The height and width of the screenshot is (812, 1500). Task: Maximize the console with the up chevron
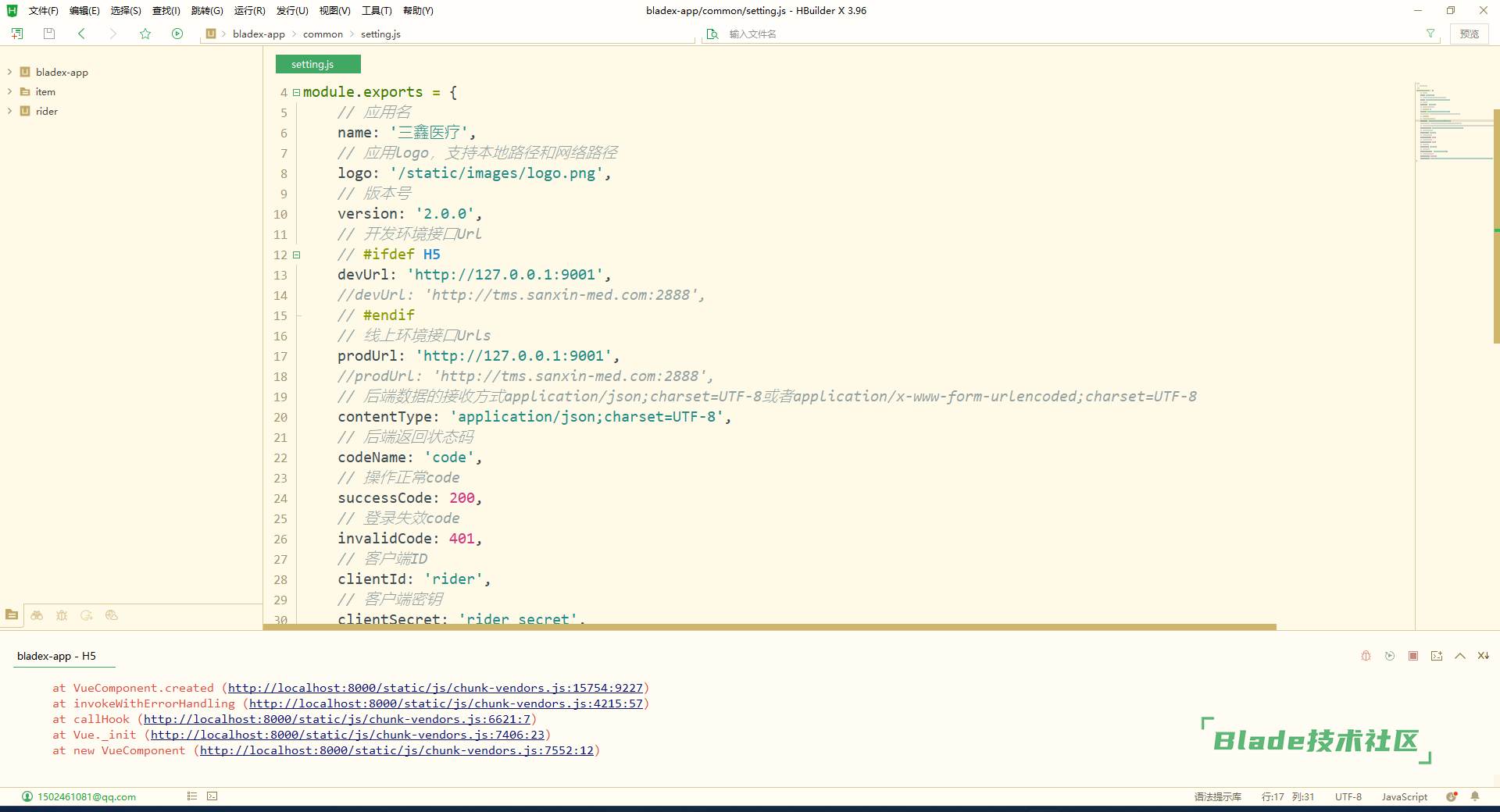click(1460, 656)
